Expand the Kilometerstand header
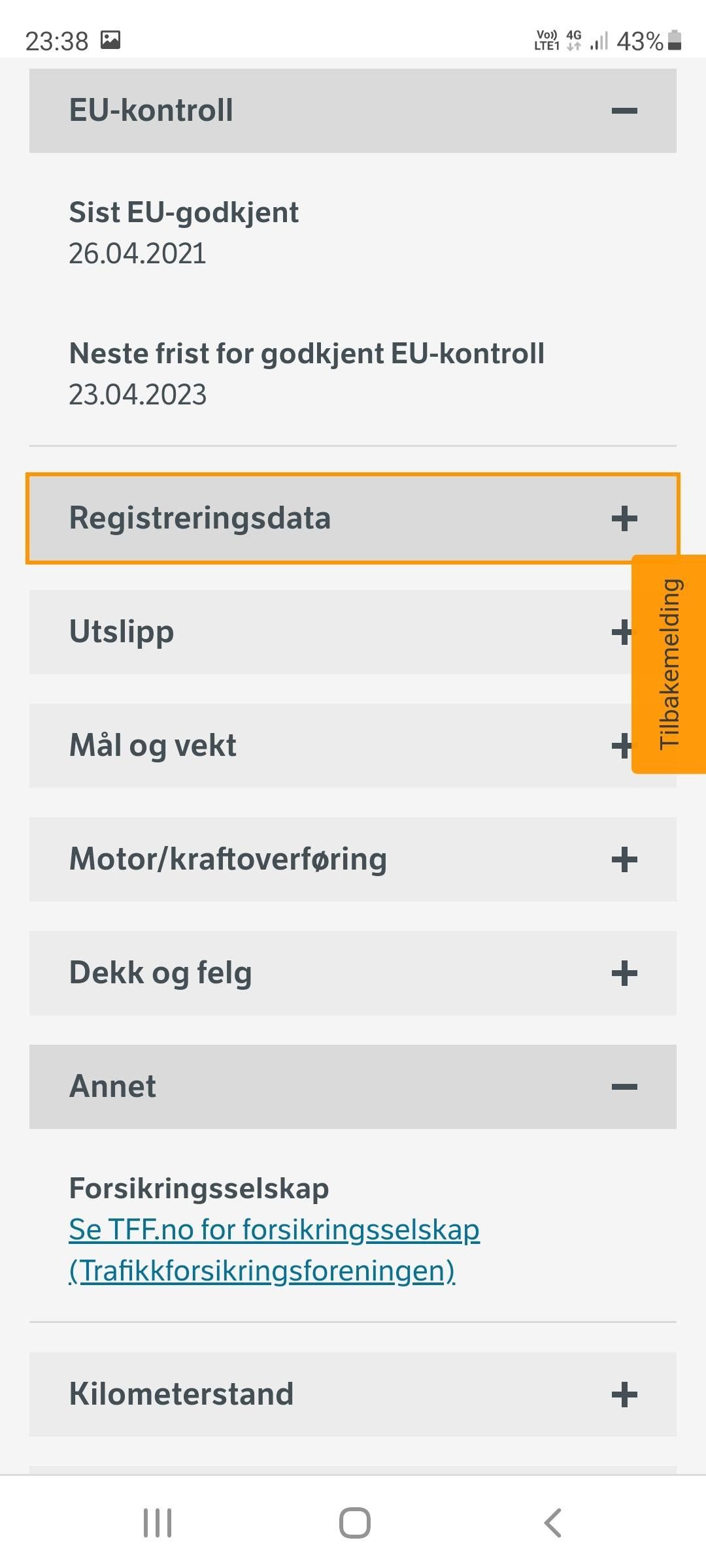Image resolution: width=706 pixels, height=1568 pixels. [353, 1394]
